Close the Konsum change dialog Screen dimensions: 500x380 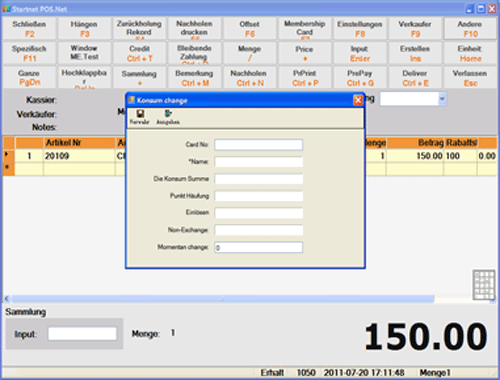pos(358,100)
